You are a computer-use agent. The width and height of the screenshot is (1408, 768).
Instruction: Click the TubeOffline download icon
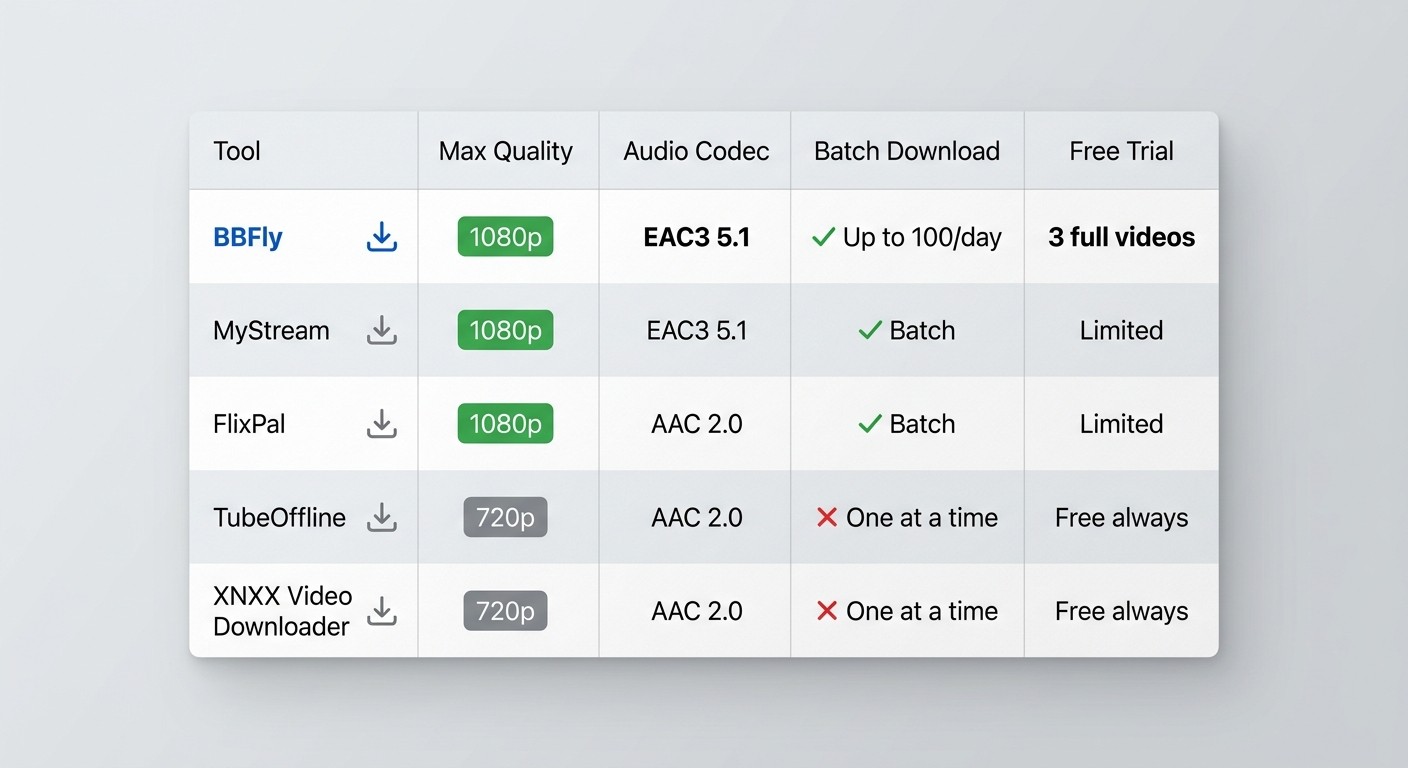coord(382,517)
